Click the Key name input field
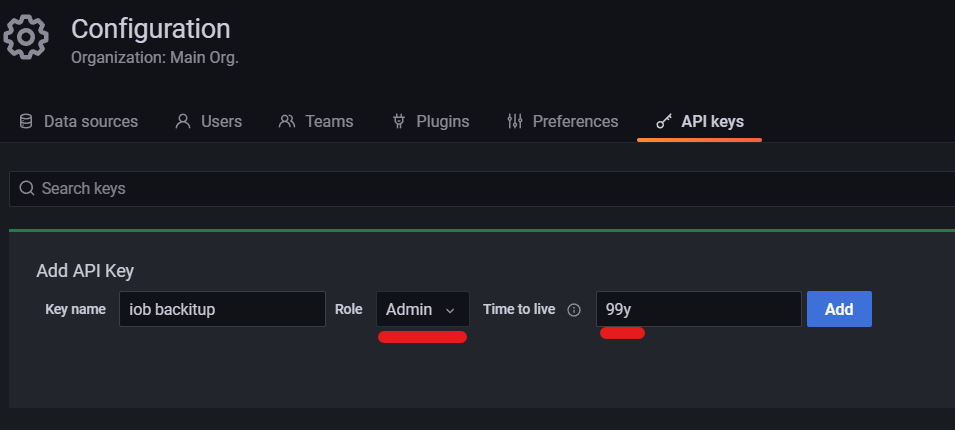The height and width of the screenshot is (430, 955). [x=221, y=310]
